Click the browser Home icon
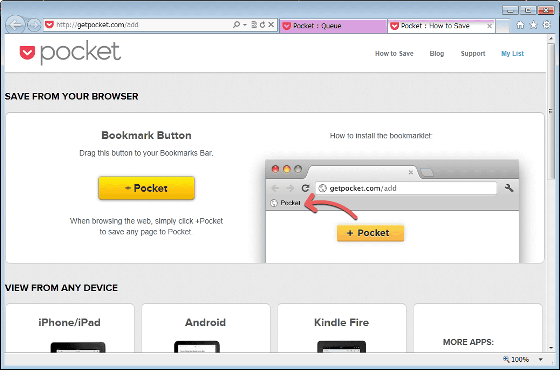Screen dimensions: 560x370 coord(520,25)
